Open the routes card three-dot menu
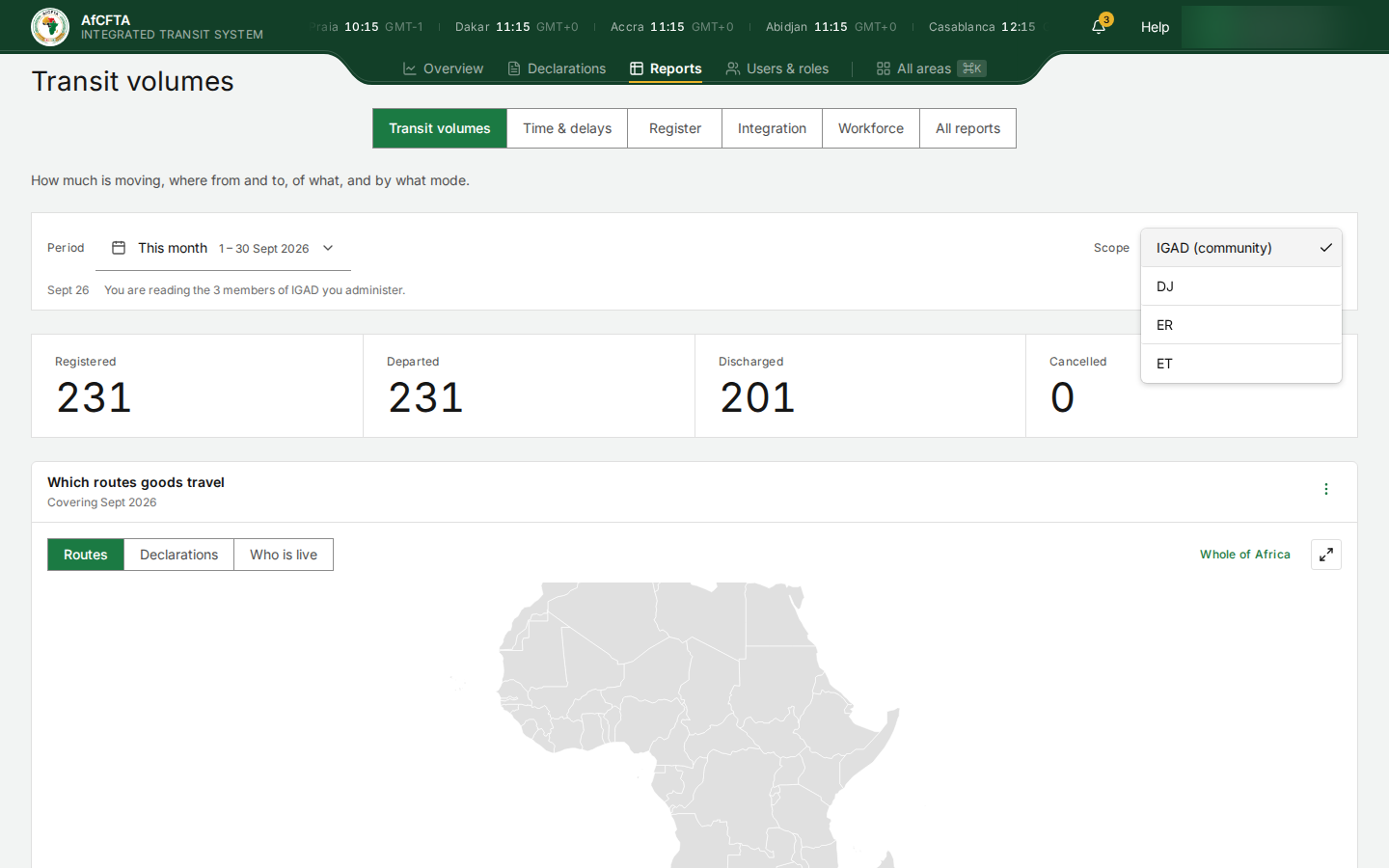Image resolution: width=1389 pixels, height=868 pixels. point(1326,489)
